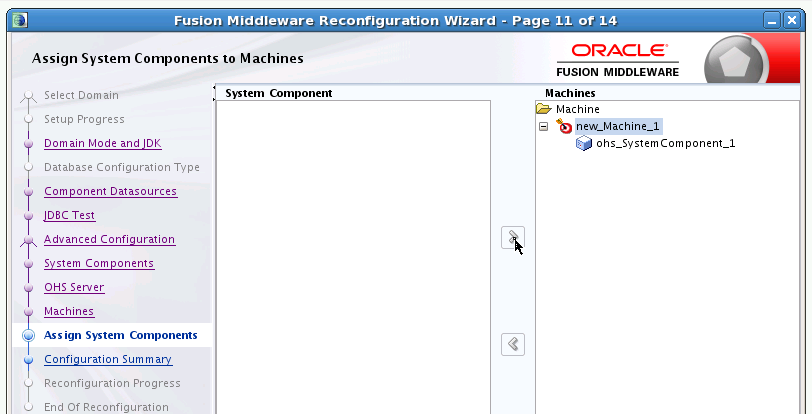Click the right-arrow assign component button
Image resolution: width=812 pixels, height=414 pixels.
513,238
